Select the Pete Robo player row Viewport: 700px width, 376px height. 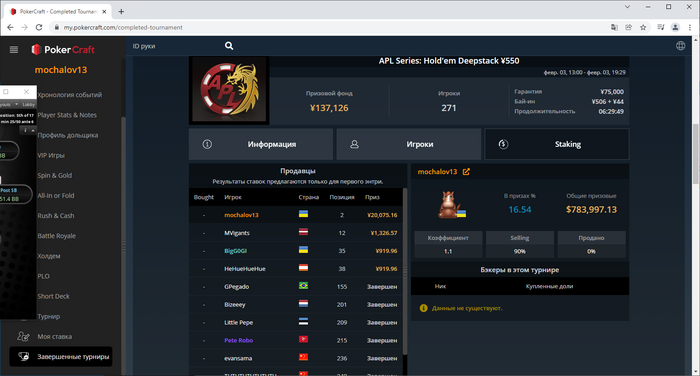point(296,340)
